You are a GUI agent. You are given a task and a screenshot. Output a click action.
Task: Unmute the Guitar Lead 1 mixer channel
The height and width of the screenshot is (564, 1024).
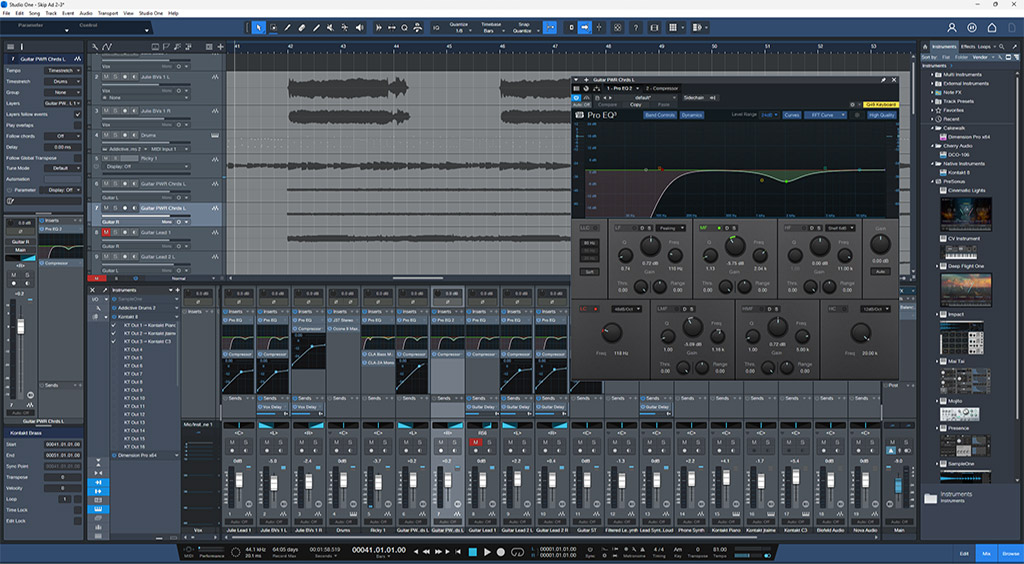point(475,443)
